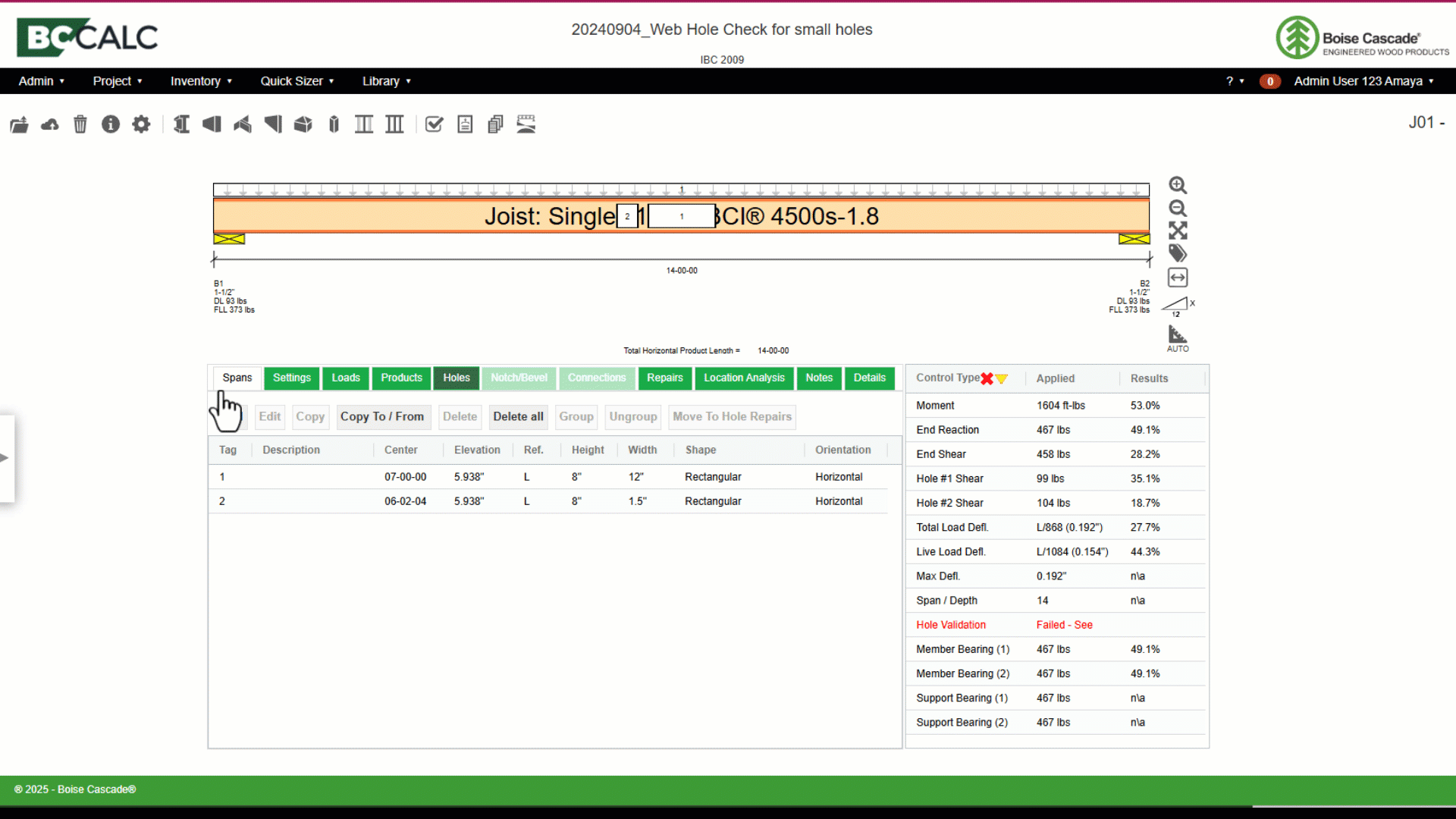Click the left B1 bearing support marker
1456x819 pixels.
click(x=229, y=239)
